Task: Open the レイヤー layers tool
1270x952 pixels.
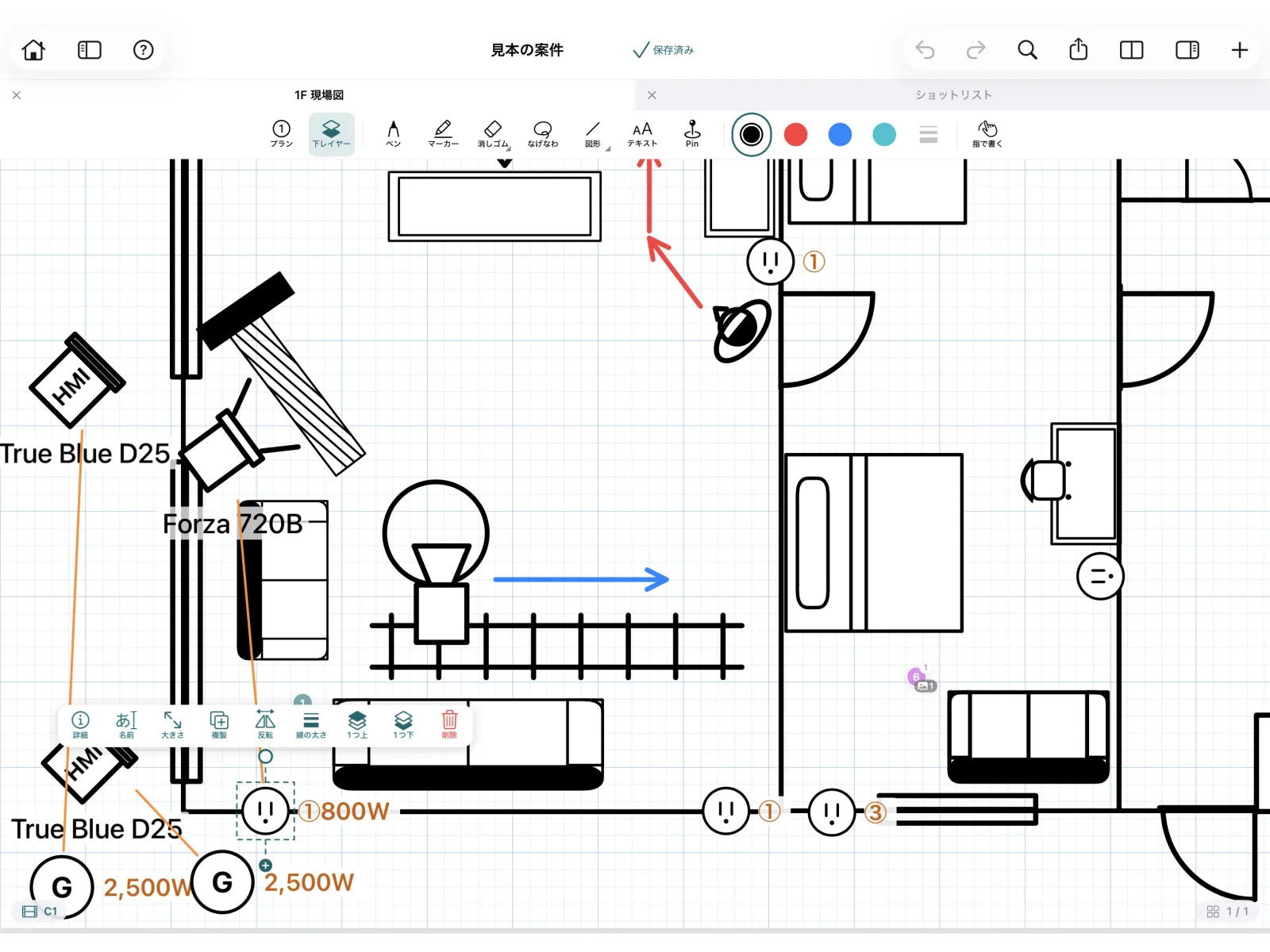Action: [x=331, y=134]
